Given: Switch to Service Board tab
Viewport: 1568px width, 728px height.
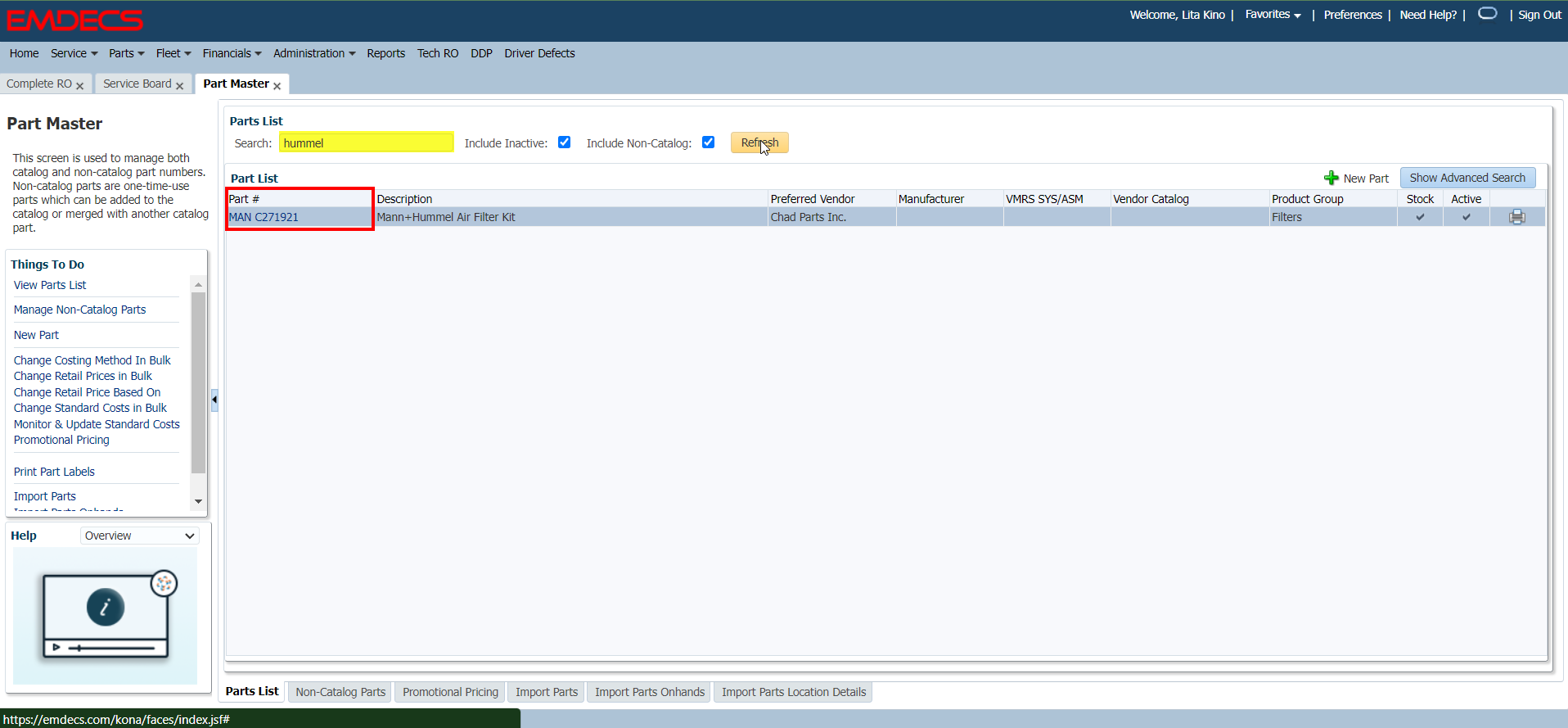Looking at the screenshot, I should click(137, 84).
